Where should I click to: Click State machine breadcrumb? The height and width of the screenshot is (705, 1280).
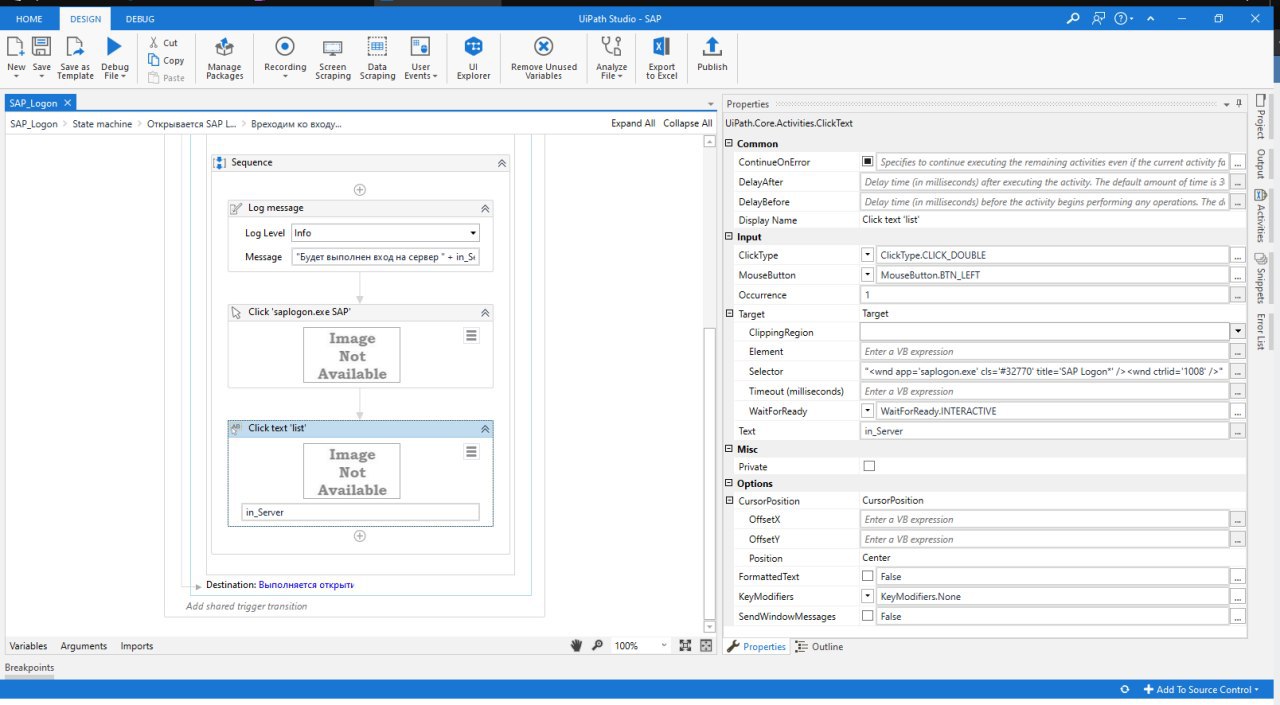click(102, 124)
